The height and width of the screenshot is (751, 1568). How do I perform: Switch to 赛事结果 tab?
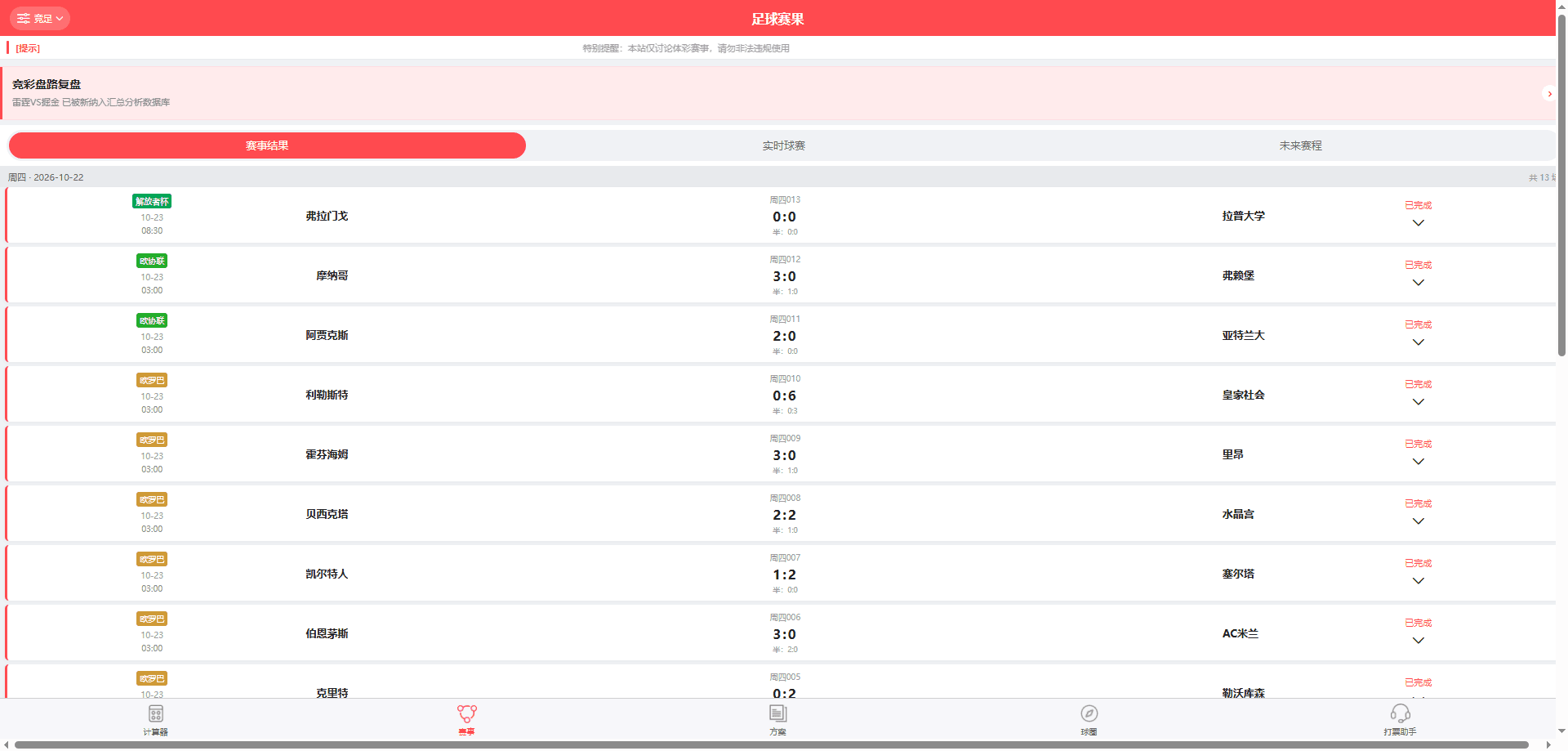[267, 145]
